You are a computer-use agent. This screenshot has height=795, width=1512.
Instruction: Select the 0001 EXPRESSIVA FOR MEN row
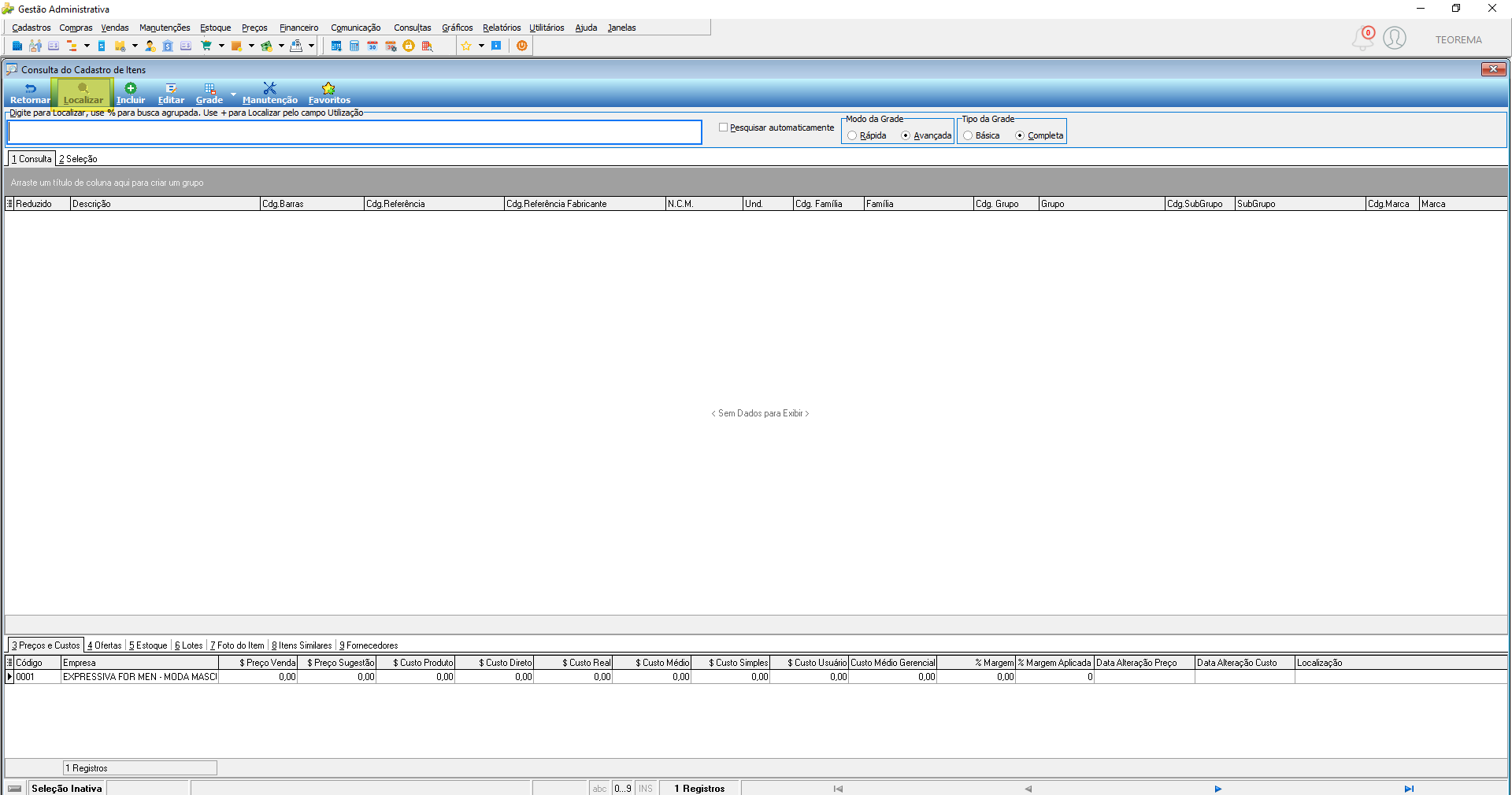756,677
